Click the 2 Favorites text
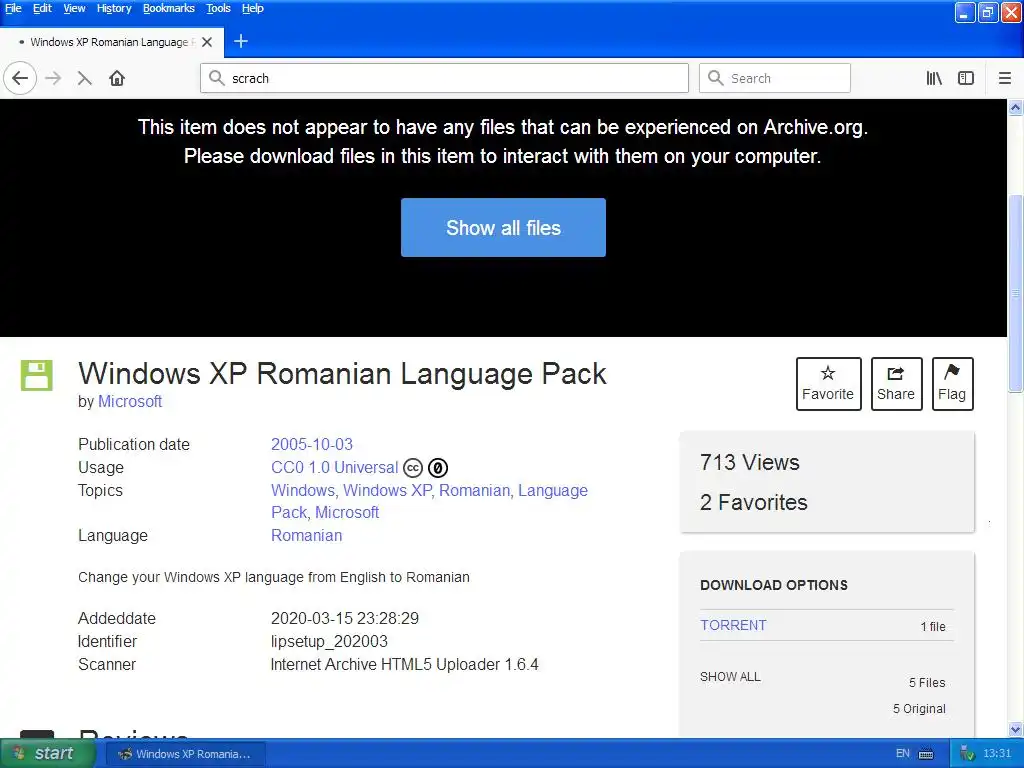This screenshot has width=1024, height=768. click(x=754, y=502)
